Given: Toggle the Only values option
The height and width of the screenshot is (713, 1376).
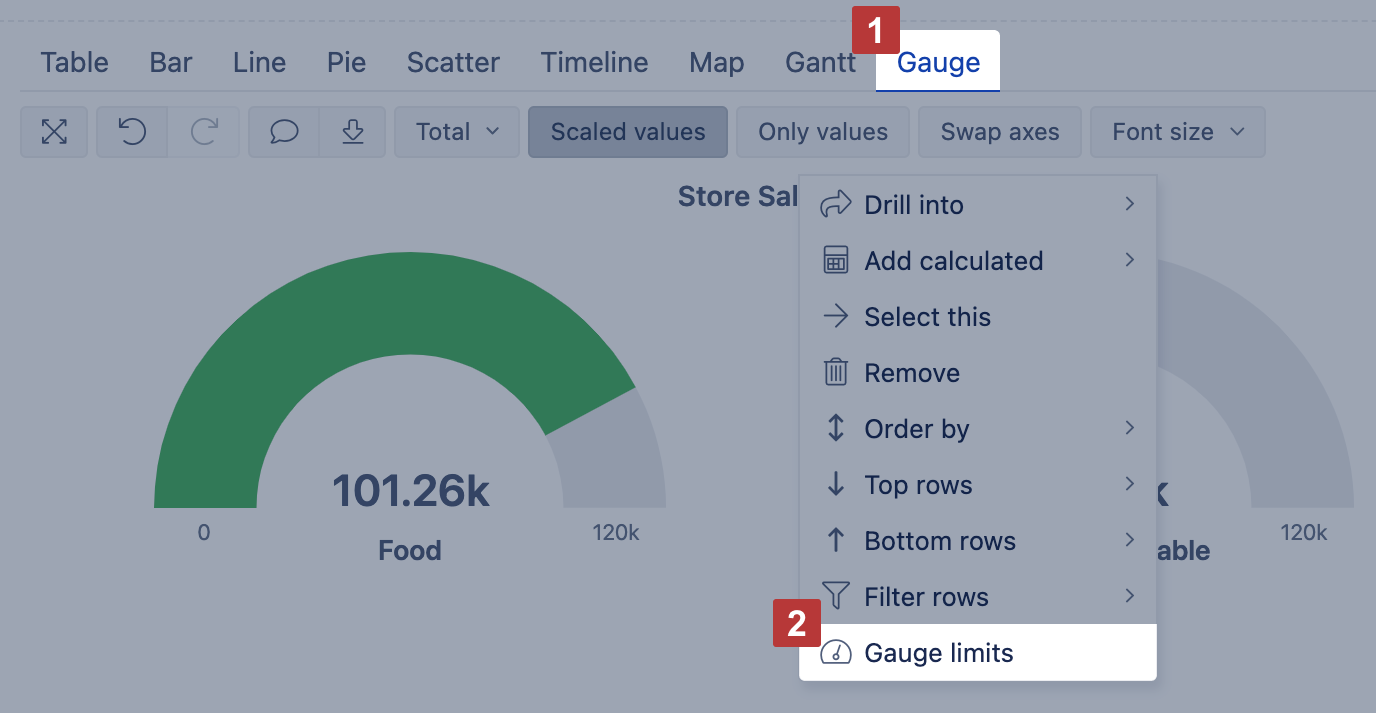Looking at the screenshot, I should [x=823, y=132].
